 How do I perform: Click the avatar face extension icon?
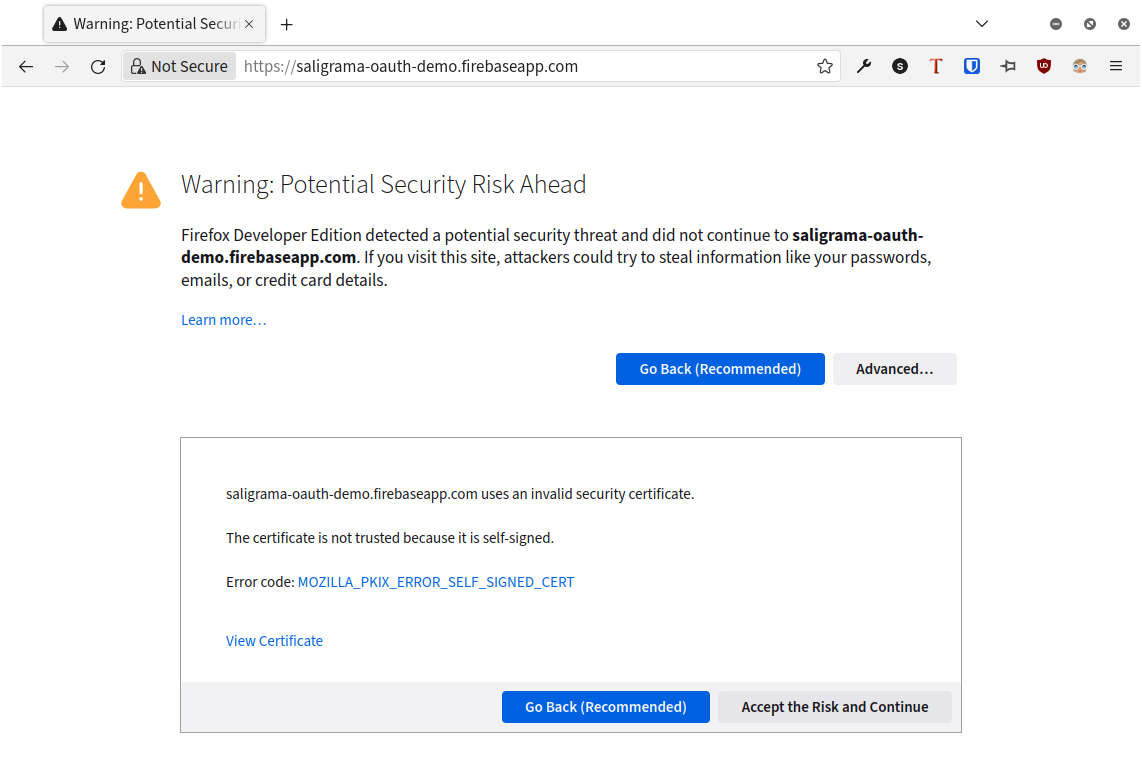point(1079,66)
